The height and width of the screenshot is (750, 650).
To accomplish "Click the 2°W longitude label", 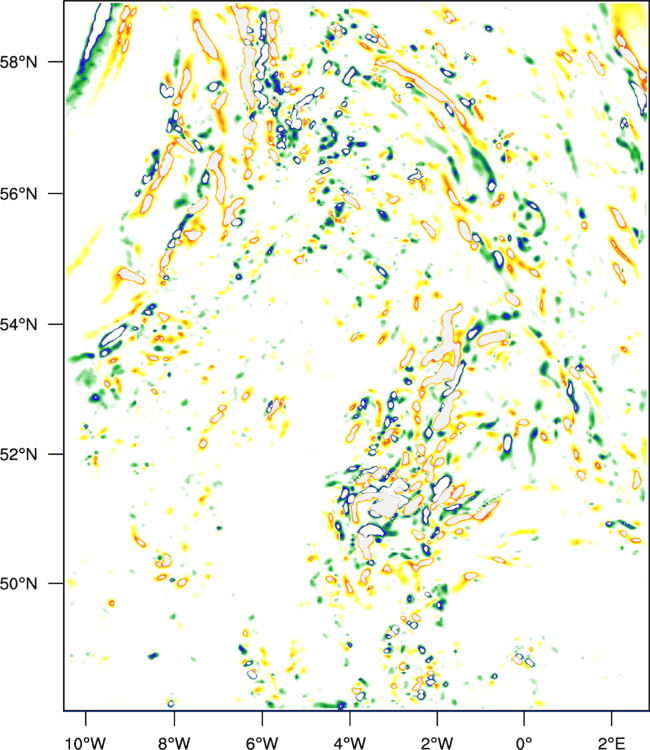I will (437, 742).
